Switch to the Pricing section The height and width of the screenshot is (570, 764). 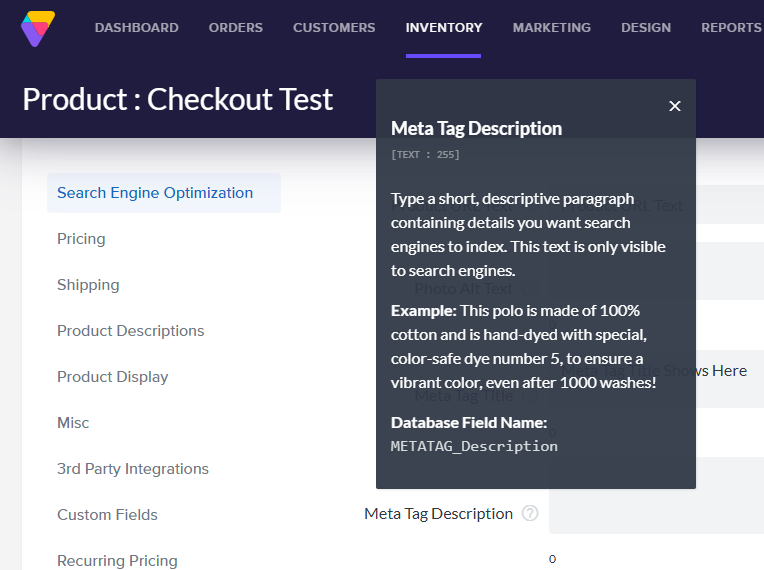click(x=81, y=239)
